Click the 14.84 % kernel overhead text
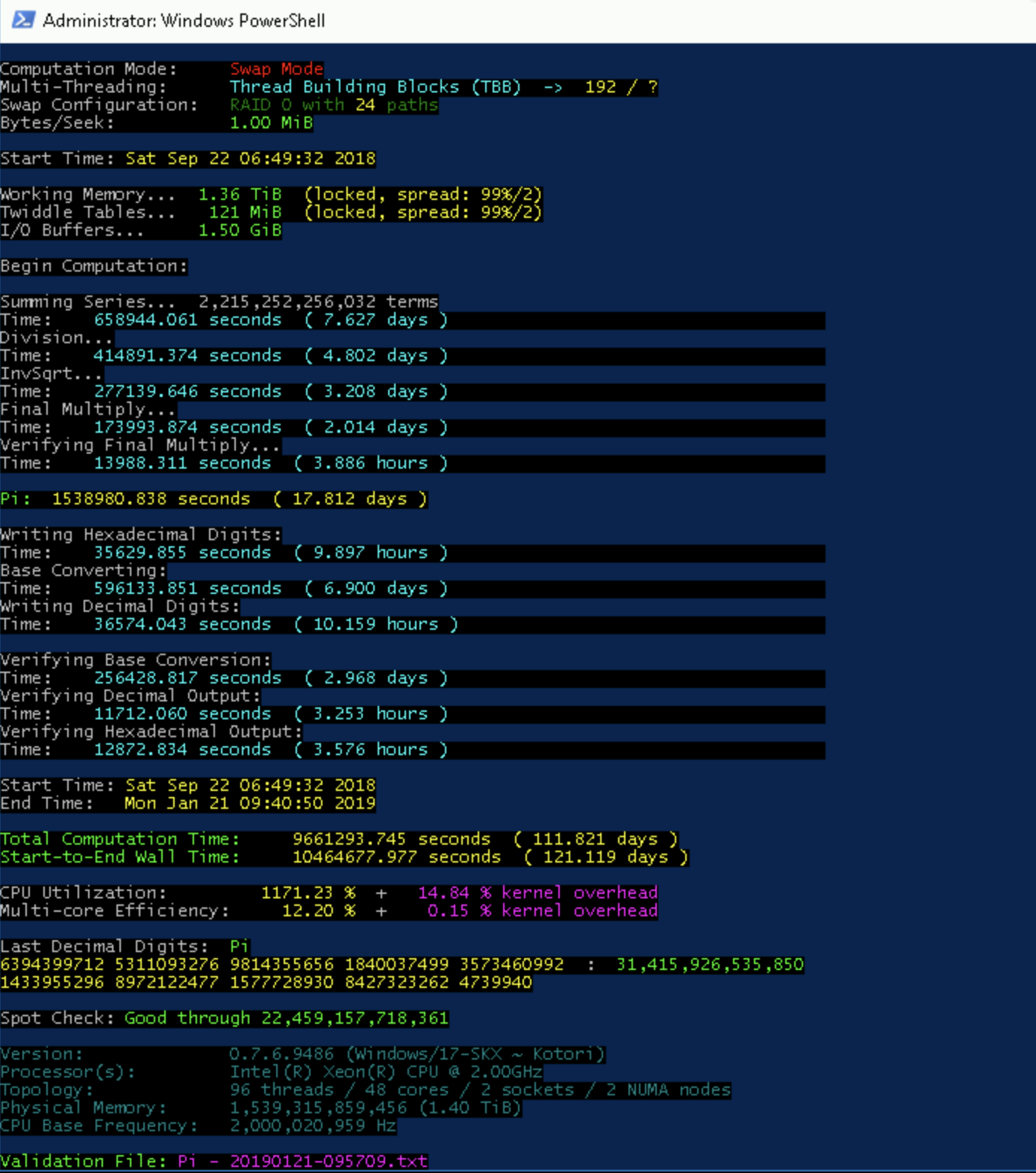 pyautogui.click(x=537, y=892)
